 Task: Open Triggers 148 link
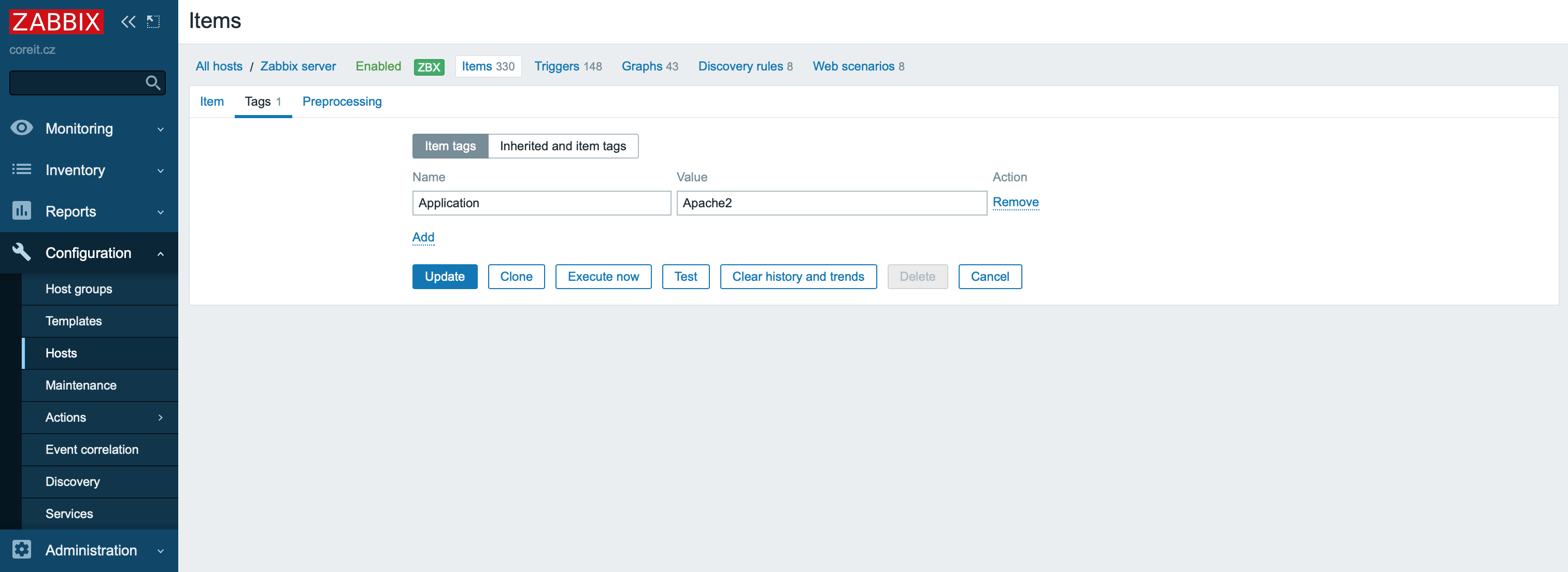568,66
